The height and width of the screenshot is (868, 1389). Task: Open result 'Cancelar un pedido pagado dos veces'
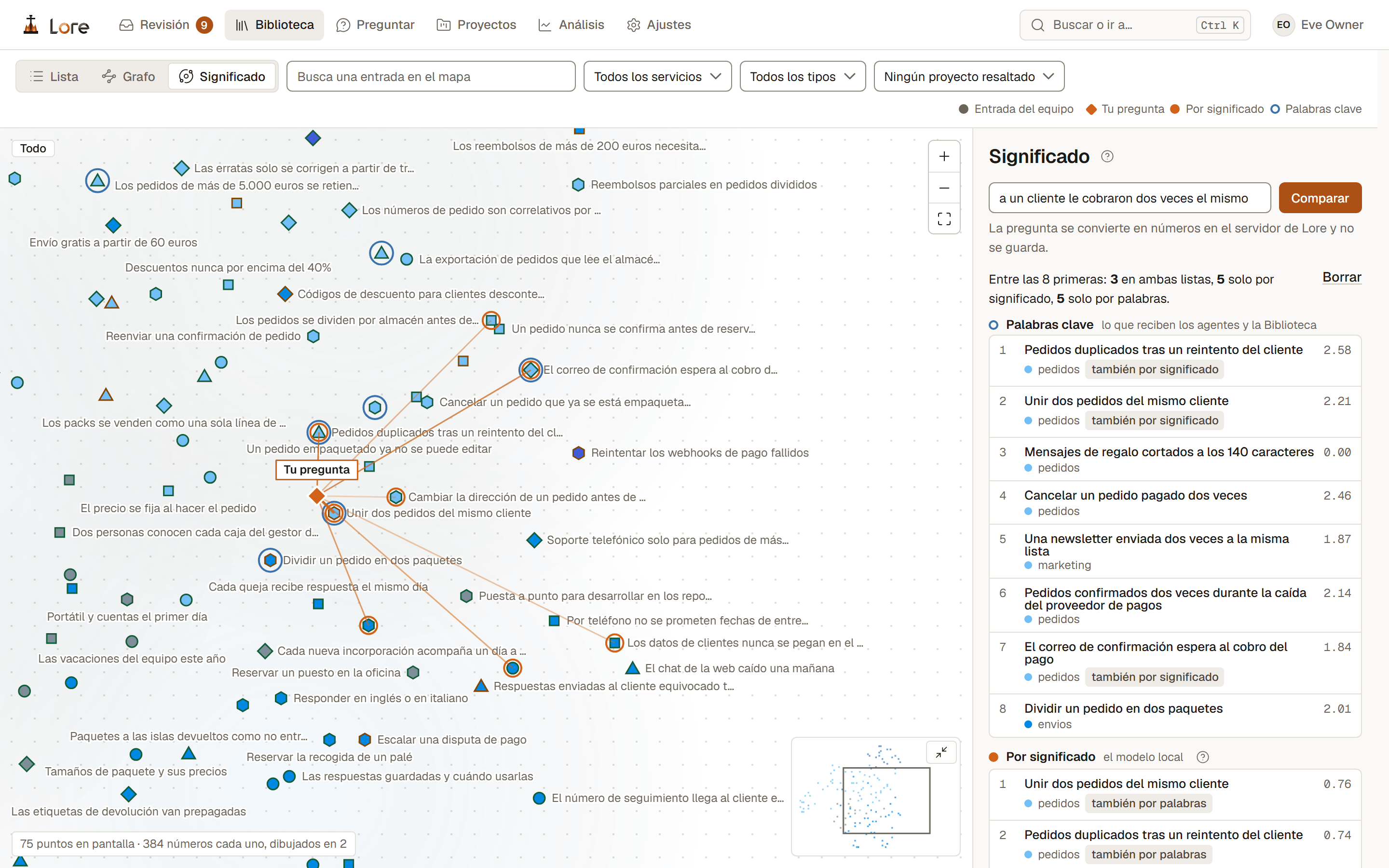[1174, 502]
